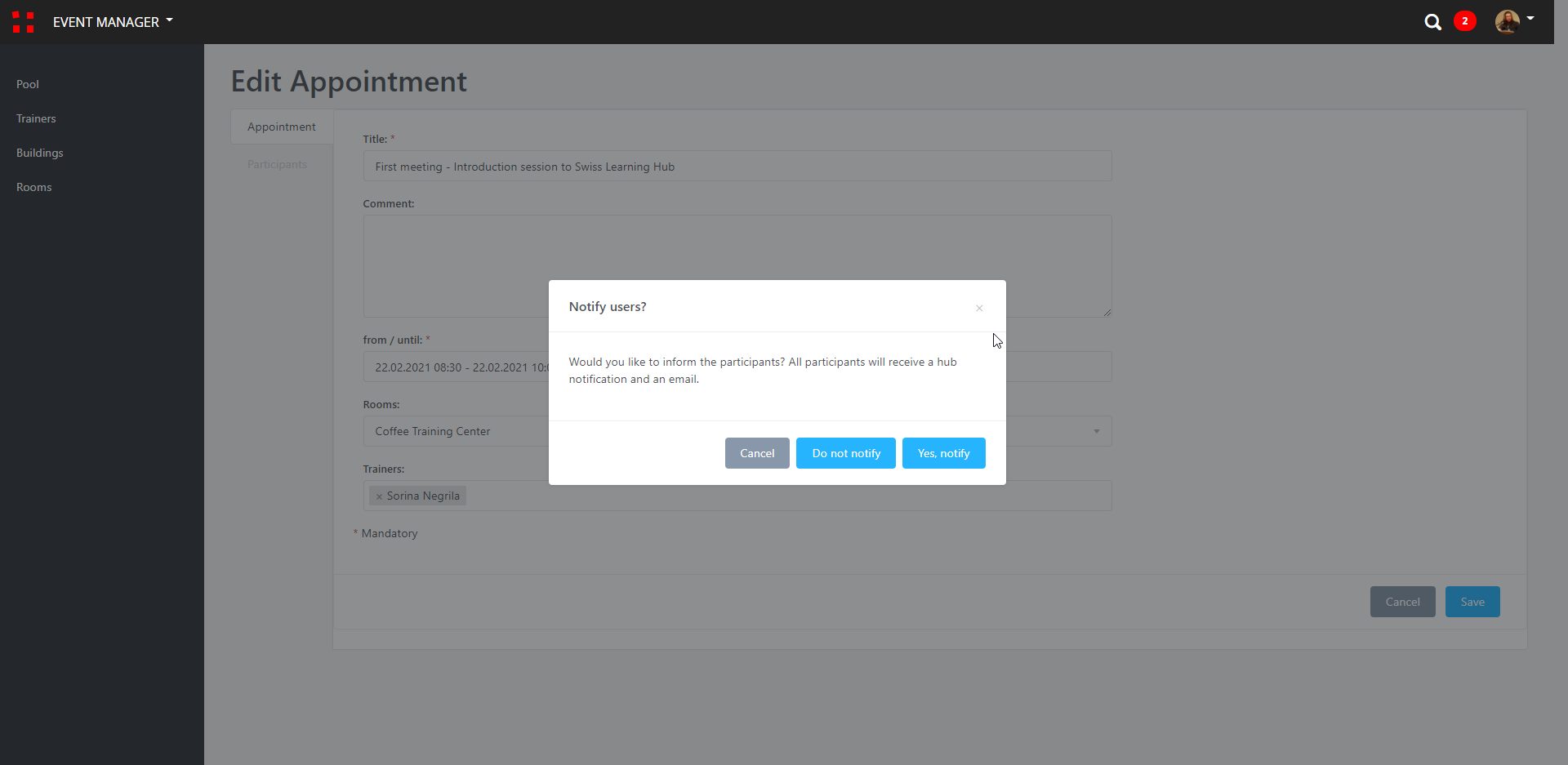Click the Title input field
The image size is (1568, 765).
click(737, 167)
